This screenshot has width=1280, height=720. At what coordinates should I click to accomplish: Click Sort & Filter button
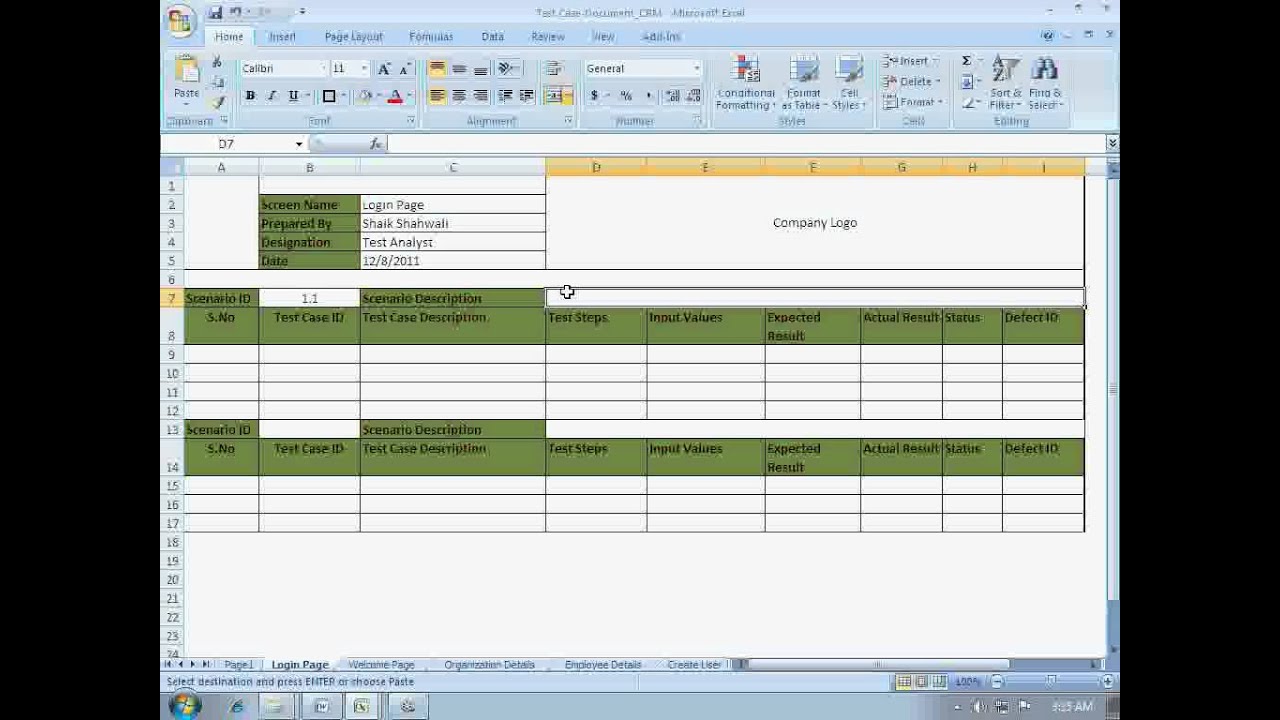[1006, 84]
